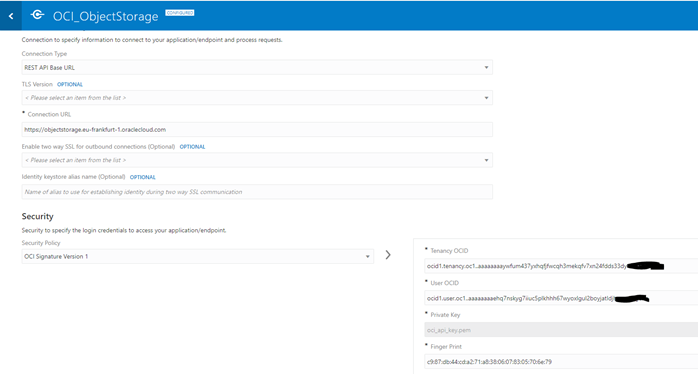
Task: Click the Tenancy OCID label
Action: coord(449,251)
